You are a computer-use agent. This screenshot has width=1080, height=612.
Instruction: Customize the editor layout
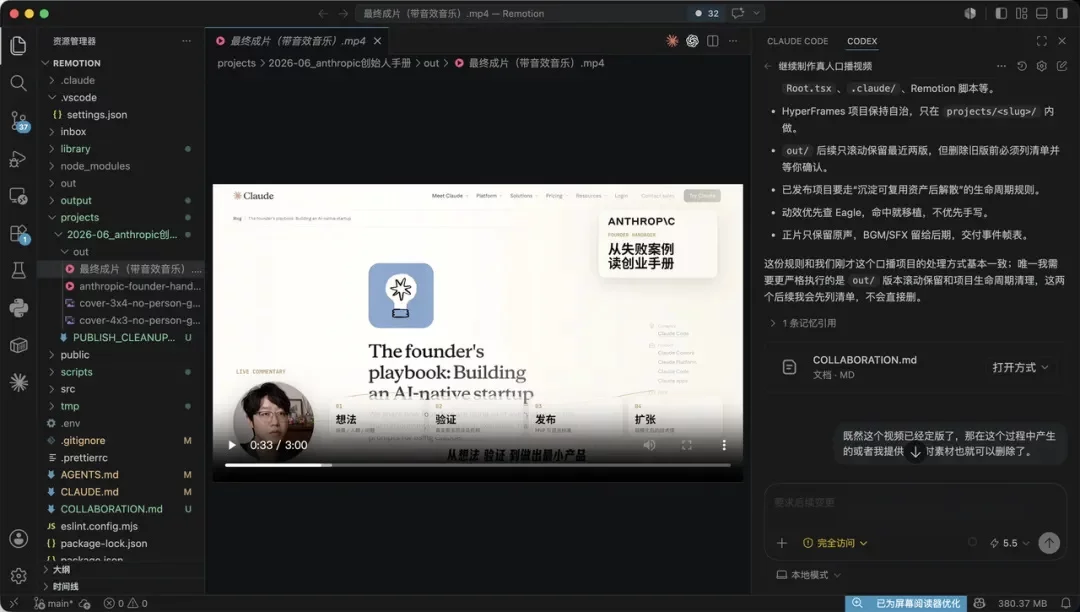coord(1021,13)
